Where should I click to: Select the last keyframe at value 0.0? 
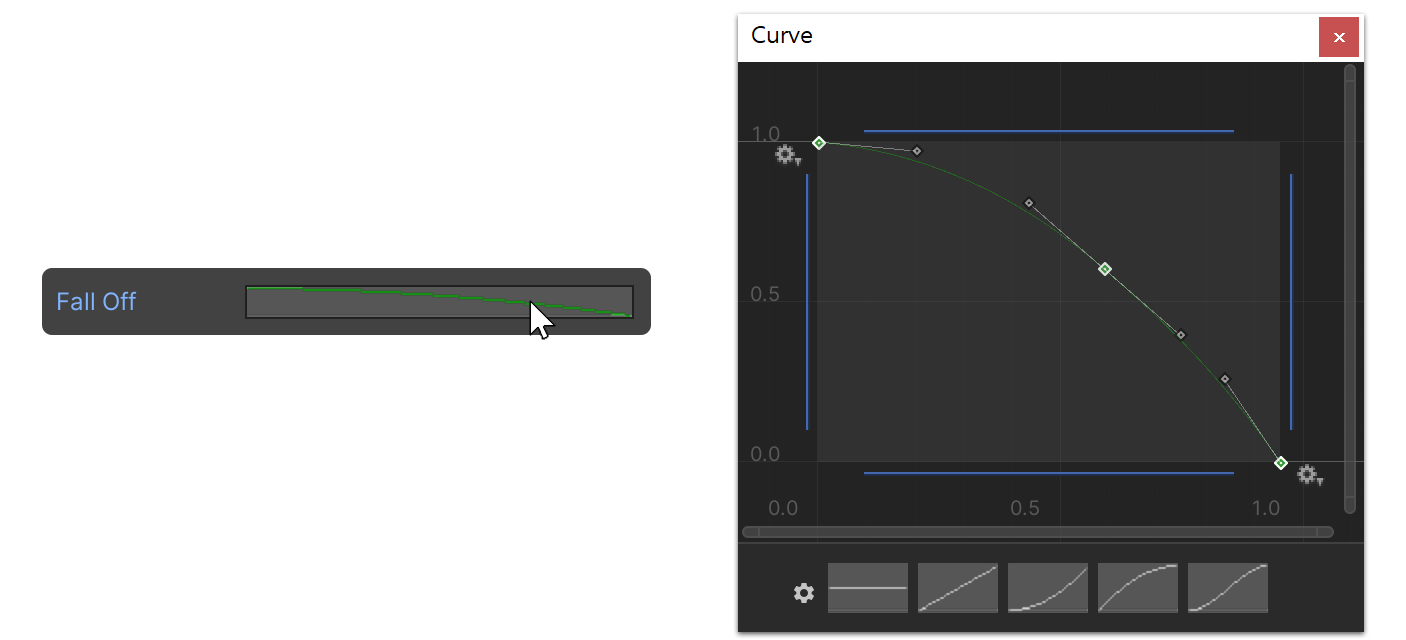click(1281, 463)
